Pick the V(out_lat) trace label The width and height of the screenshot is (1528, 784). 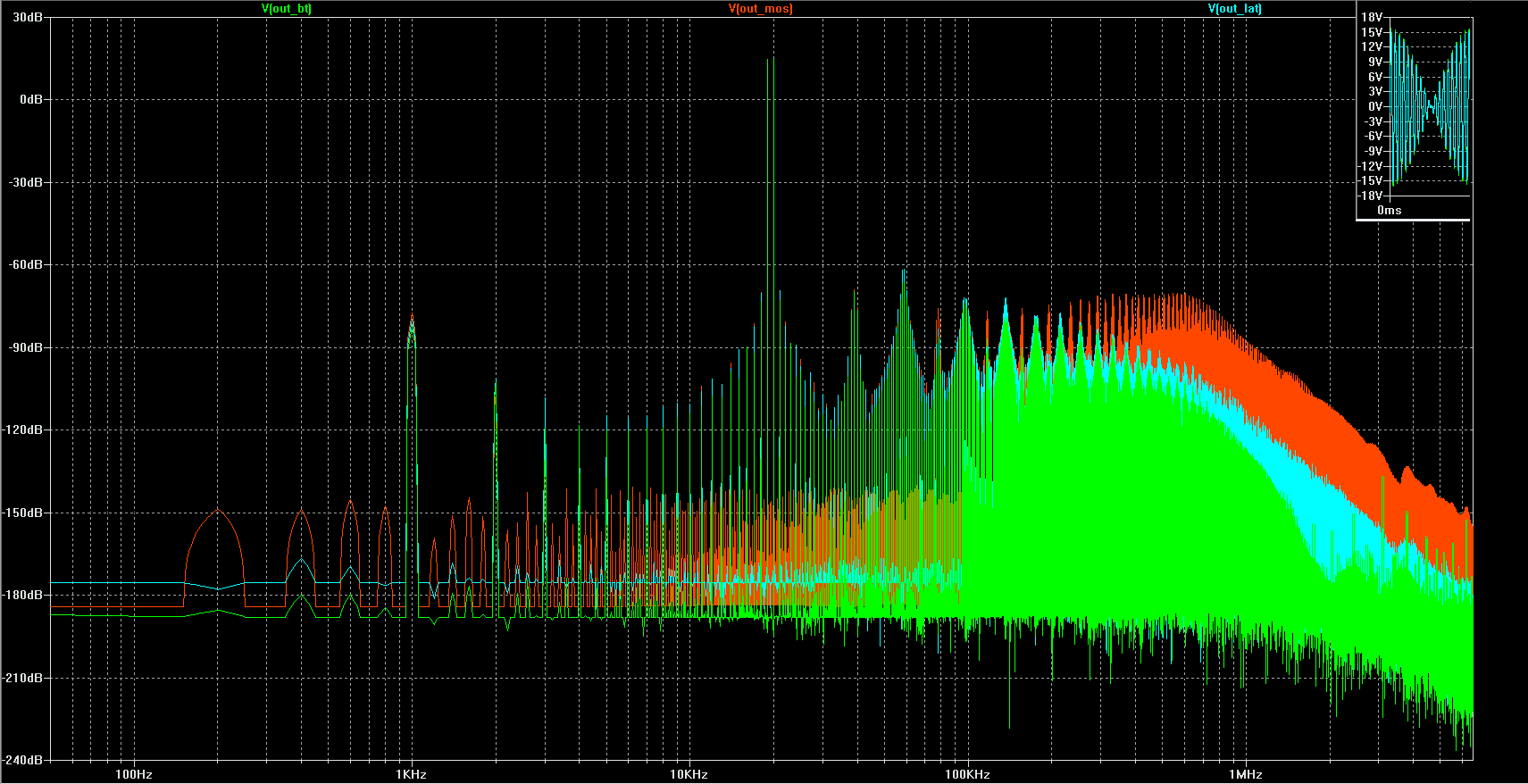pos(1234,9)
